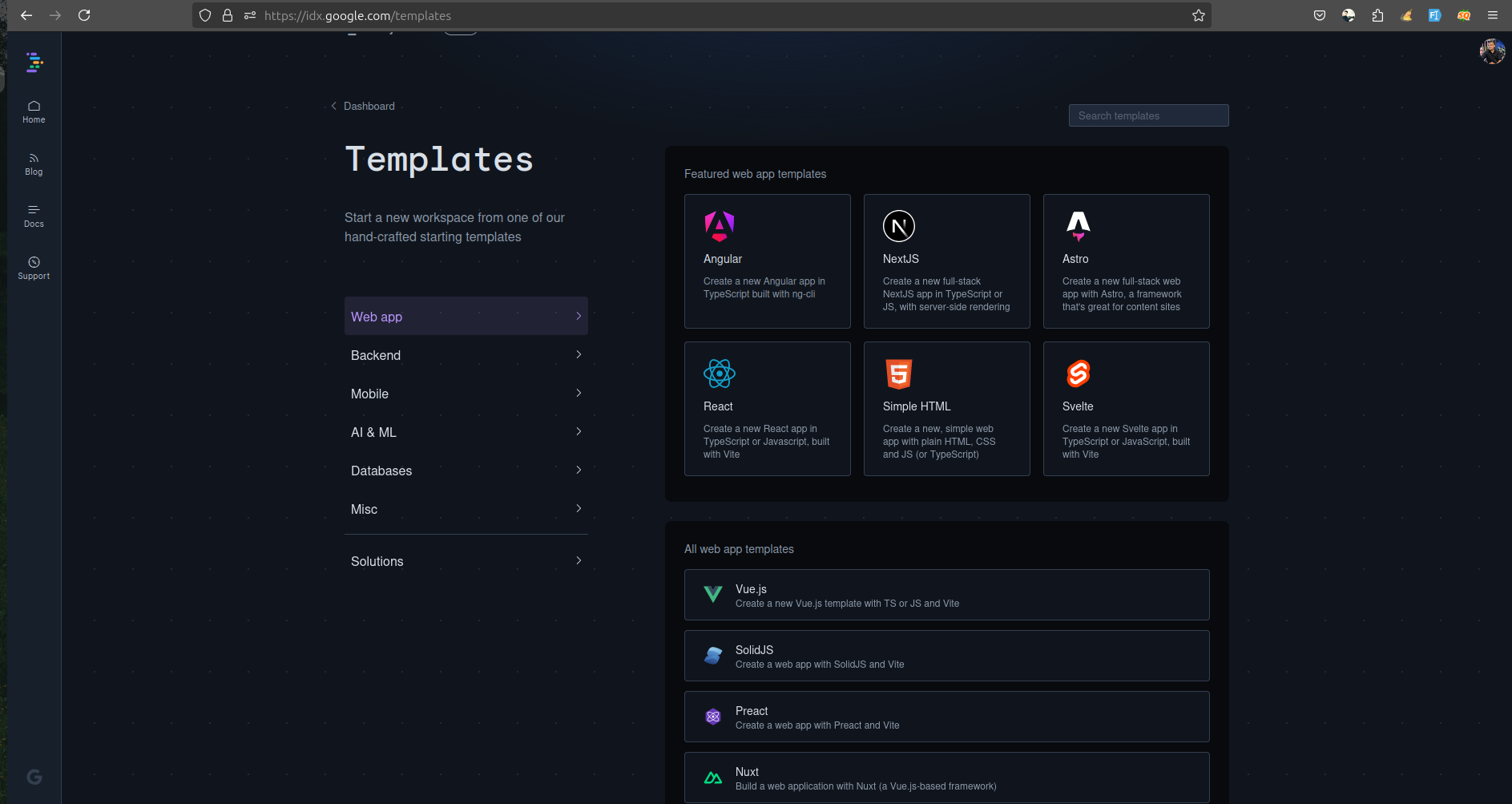Open the Angular template title

tap(723, 259)
